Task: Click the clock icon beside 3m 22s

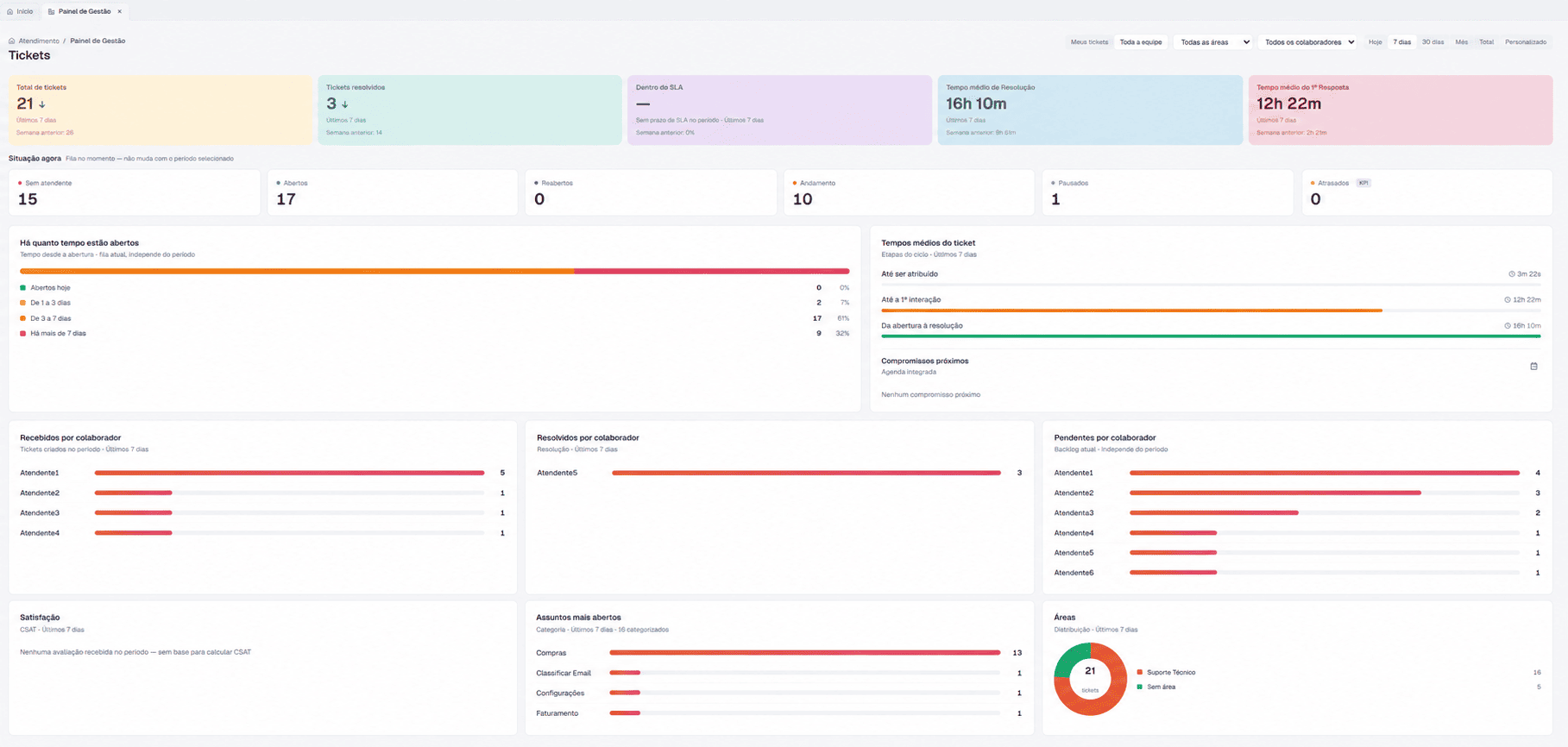Action: [1512, 274]
